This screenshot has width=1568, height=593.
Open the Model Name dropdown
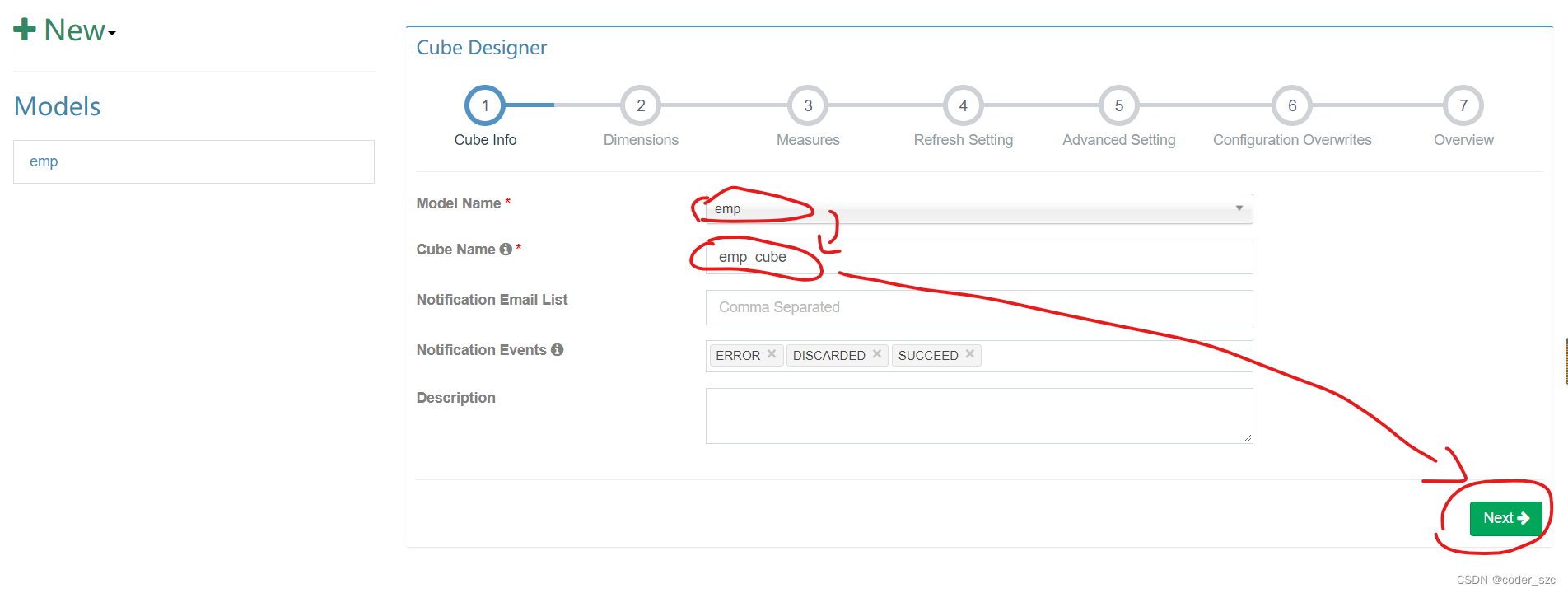(979, 208)
